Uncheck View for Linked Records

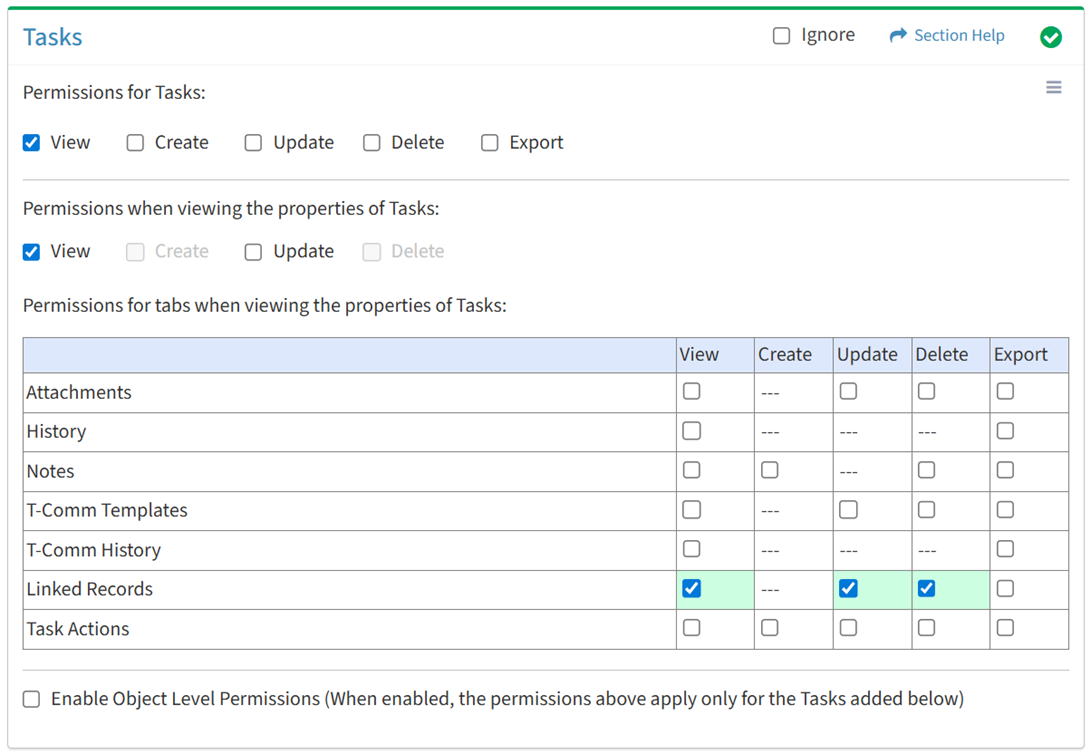point(691,589)
